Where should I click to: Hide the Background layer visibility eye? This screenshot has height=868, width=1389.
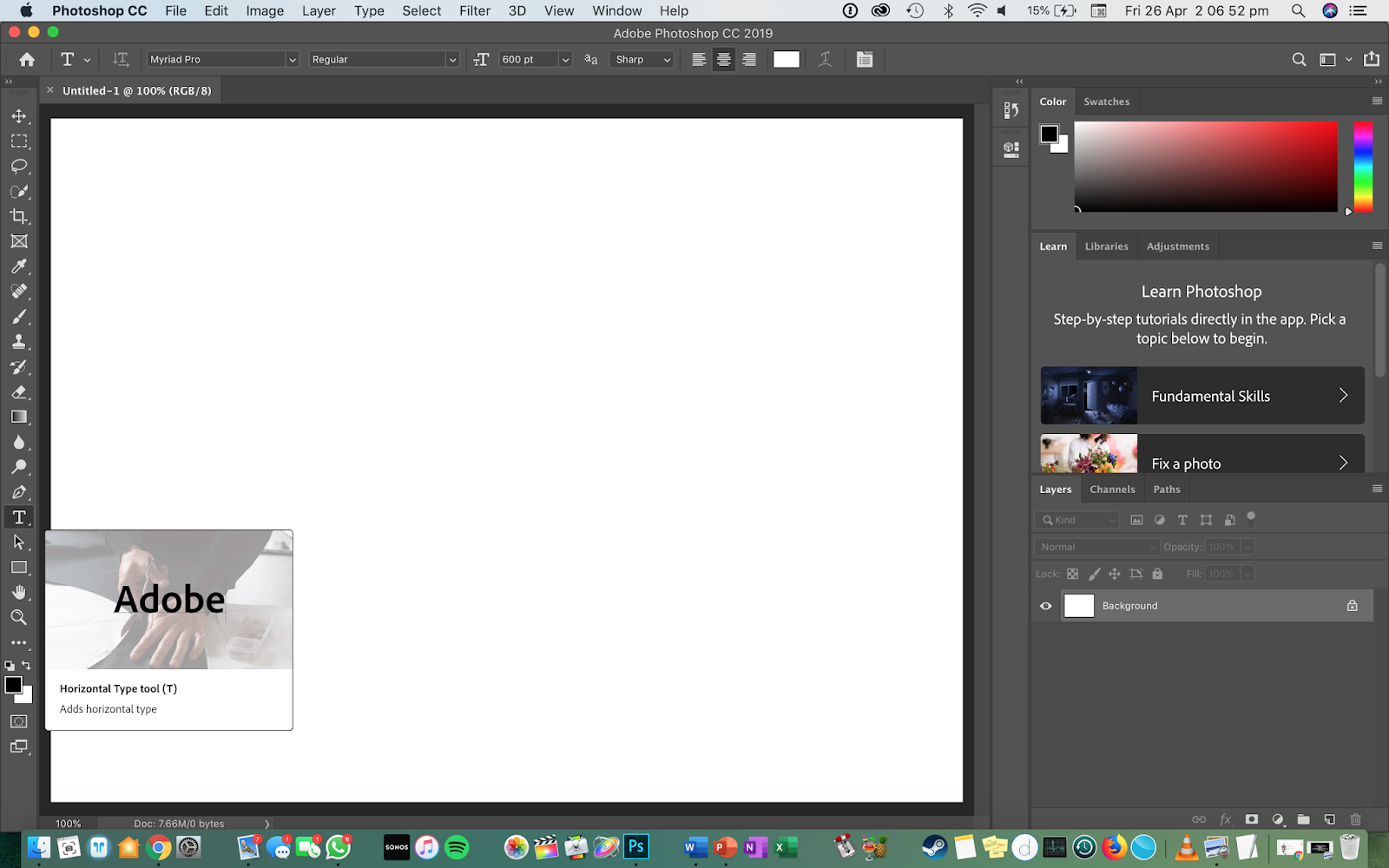coord(1044,605)
